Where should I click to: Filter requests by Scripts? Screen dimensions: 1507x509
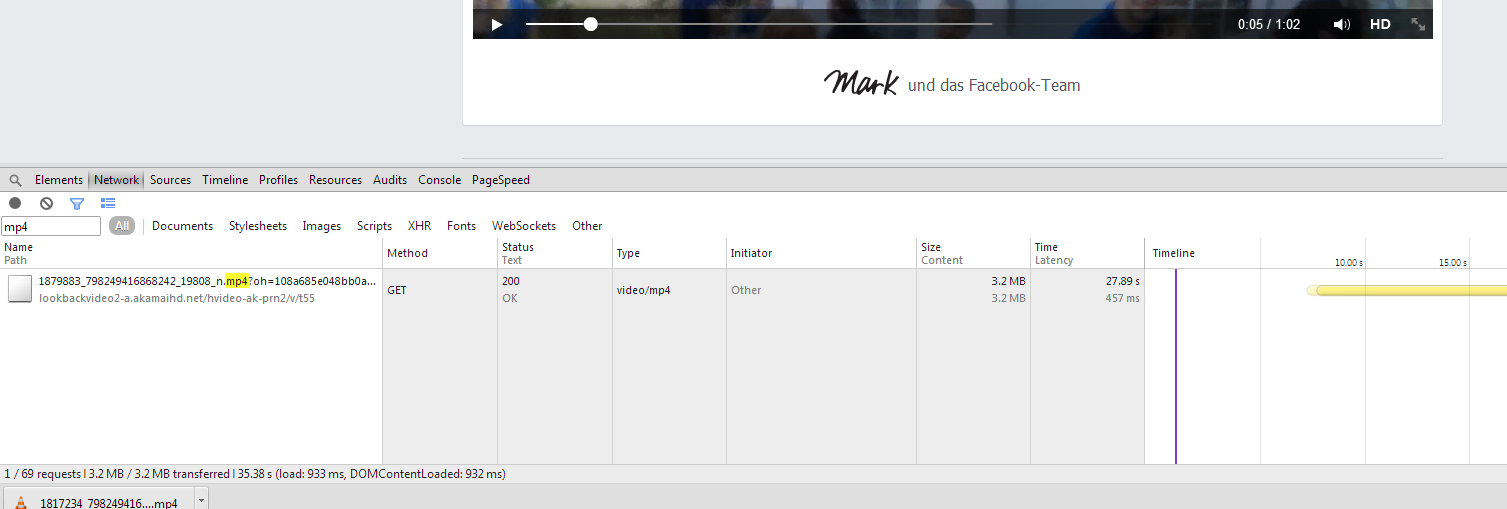pyautogui.click(x=375, y=226)
